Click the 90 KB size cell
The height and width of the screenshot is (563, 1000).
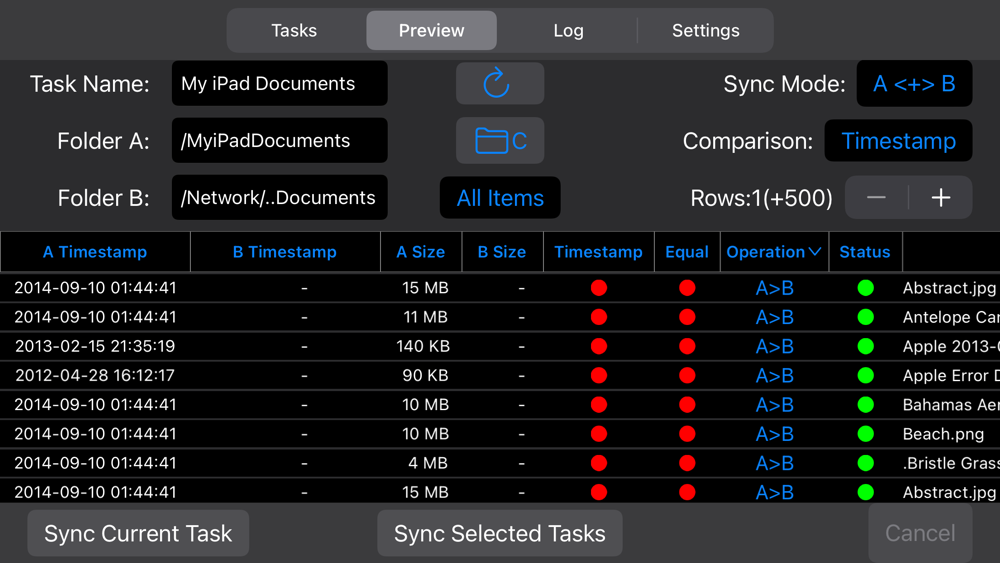coord(425,376)
